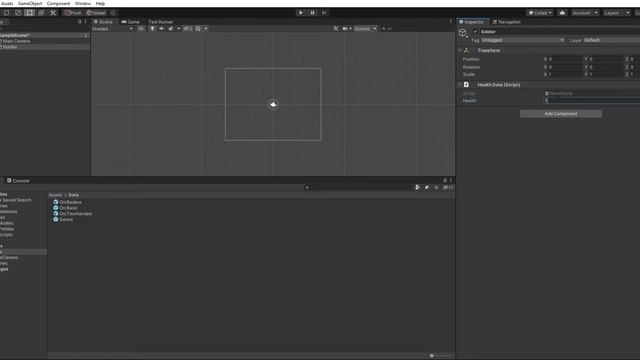Click the Soldier GameObject cube icon
The width and height of the screenshot is (640, 360).
point(462,33)
